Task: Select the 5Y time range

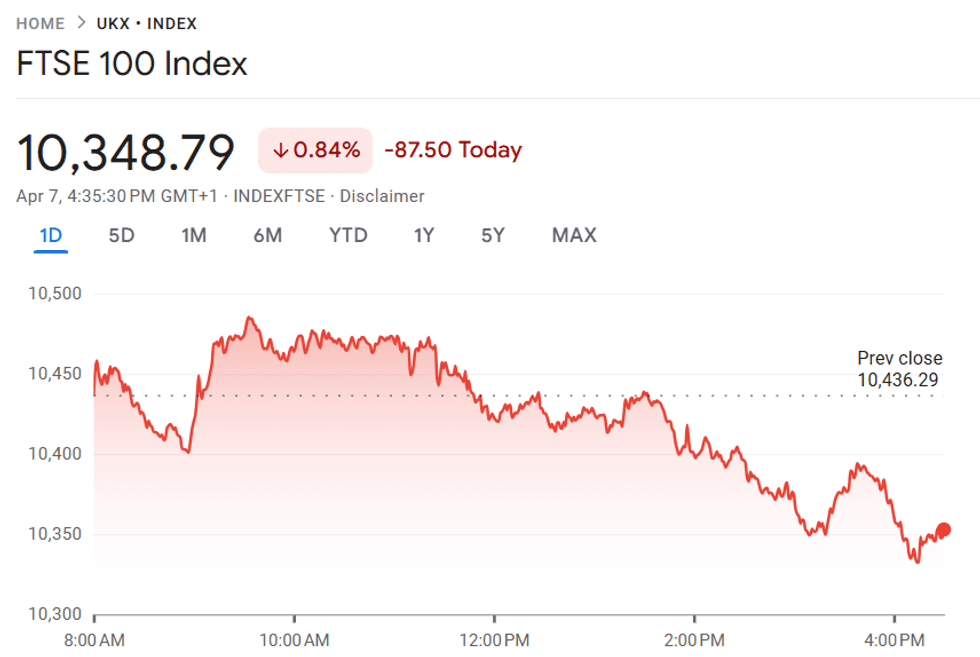Action: 492,235
